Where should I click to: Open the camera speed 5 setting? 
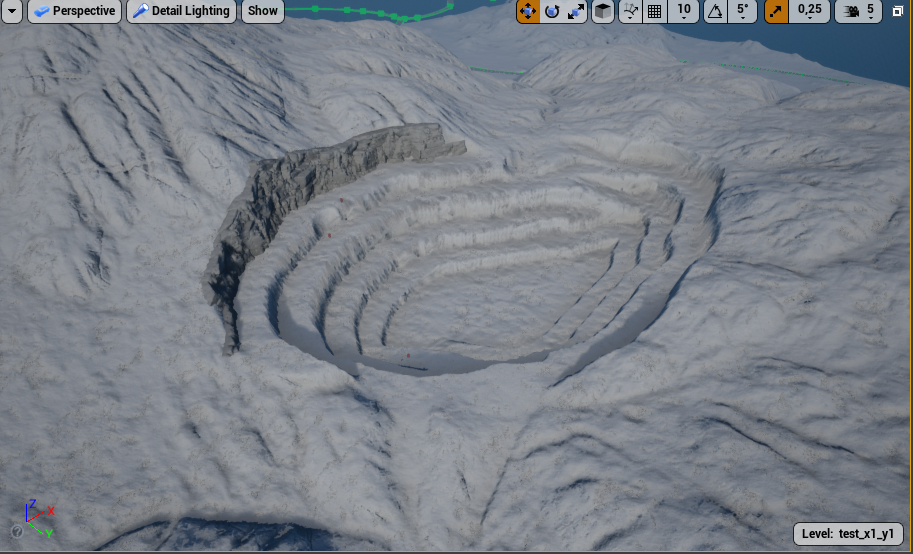coord(858,11)
